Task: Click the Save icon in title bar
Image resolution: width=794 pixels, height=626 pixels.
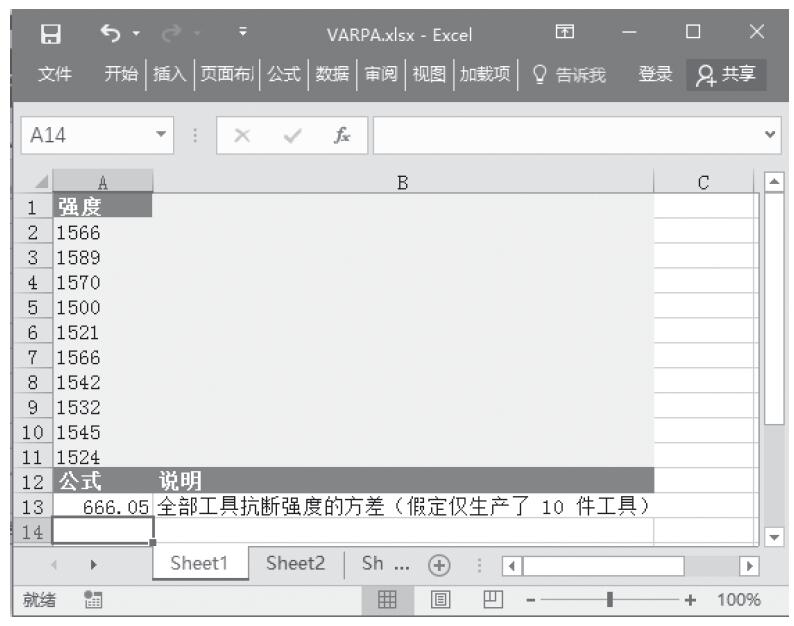Action: point(44,37)
